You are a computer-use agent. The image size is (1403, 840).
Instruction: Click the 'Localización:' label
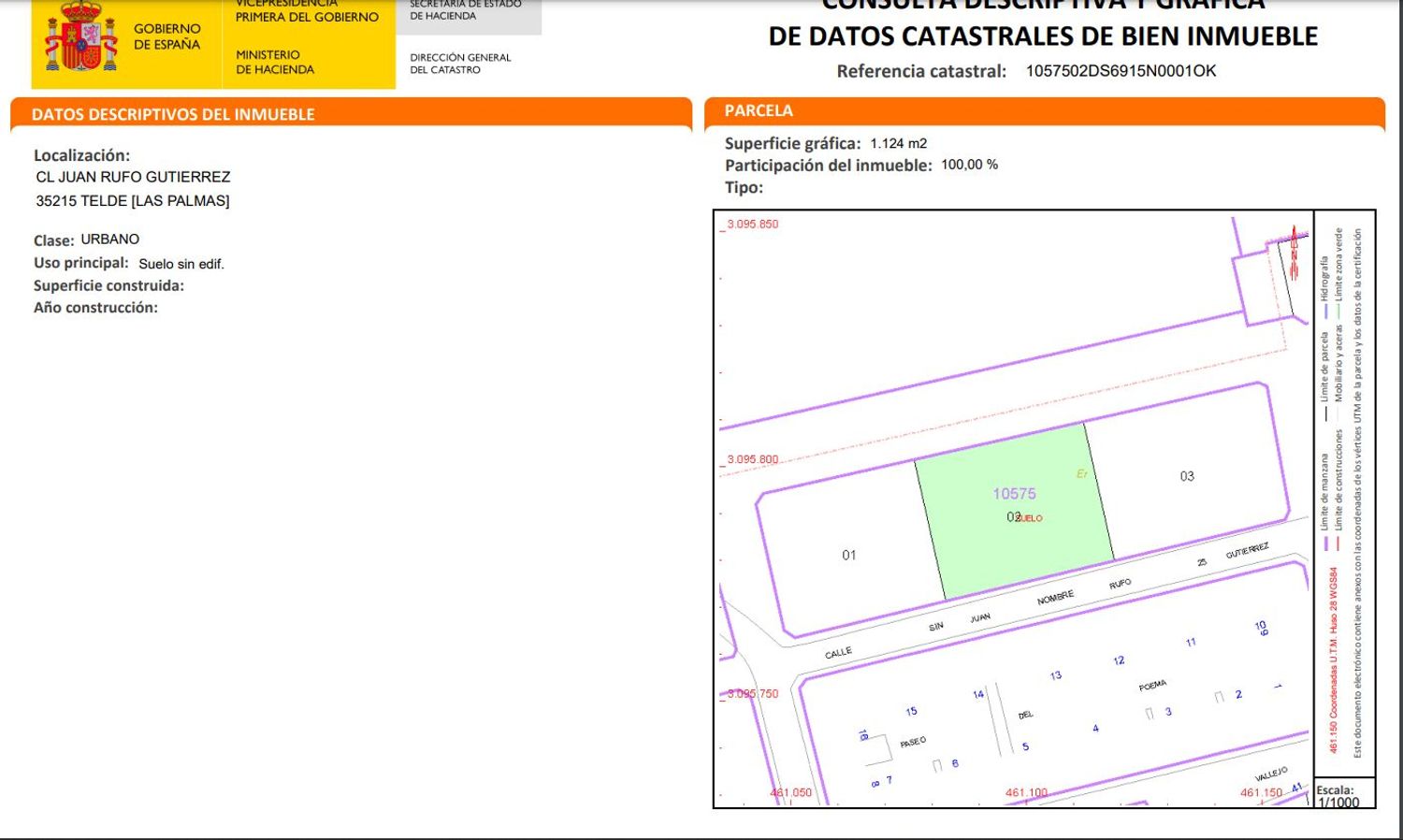(x=82, y=155)
